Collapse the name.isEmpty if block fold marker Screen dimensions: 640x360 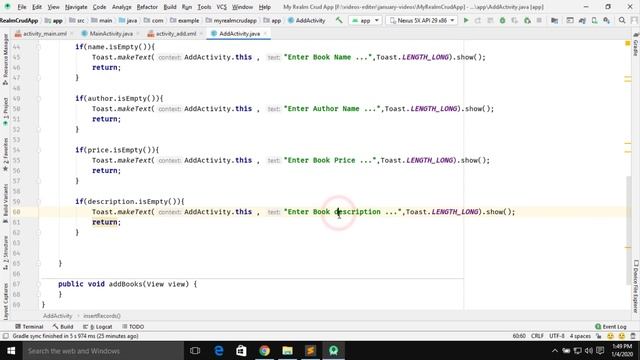pos(39,47)
